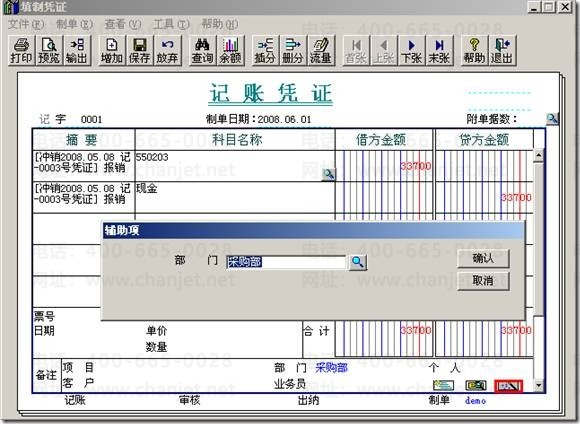Click the voucher table scrollbar up arrow
Image resolution: width=580 pixels, height=424 pixels.
539,155
